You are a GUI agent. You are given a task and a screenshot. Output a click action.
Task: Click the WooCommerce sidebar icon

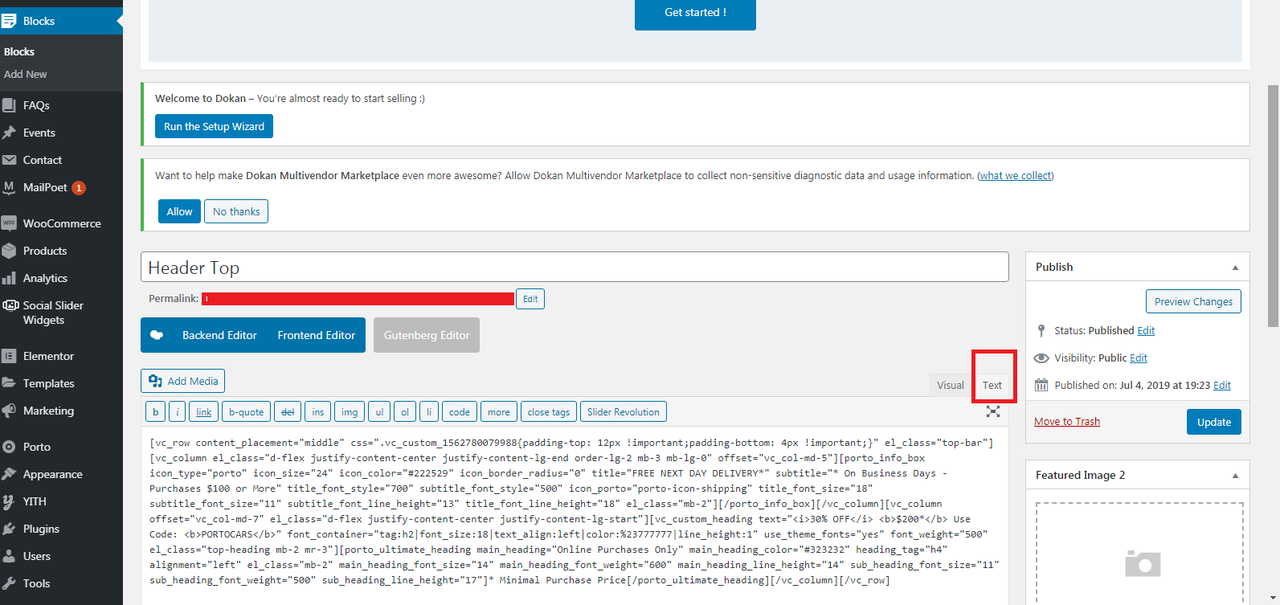[9, 223]
